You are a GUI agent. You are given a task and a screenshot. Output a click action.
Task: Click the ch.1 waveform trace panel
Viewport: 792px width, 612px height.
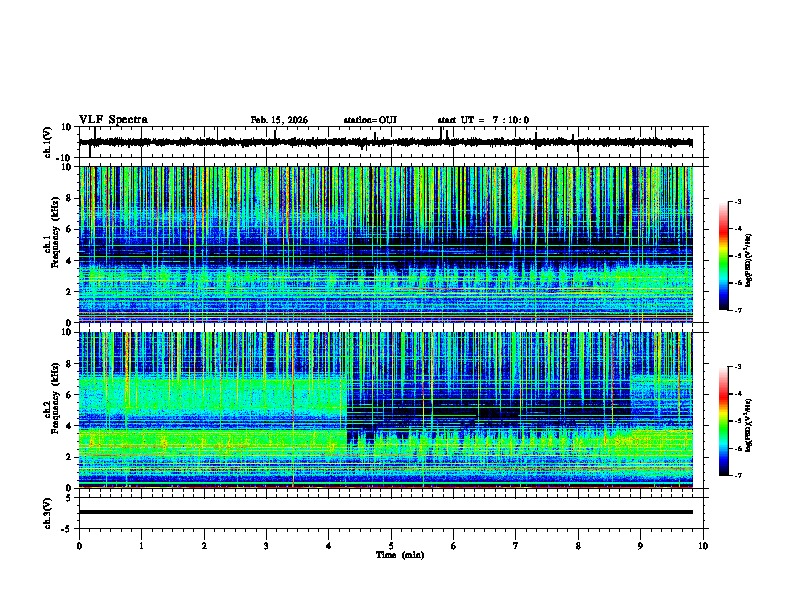[393, 142]
